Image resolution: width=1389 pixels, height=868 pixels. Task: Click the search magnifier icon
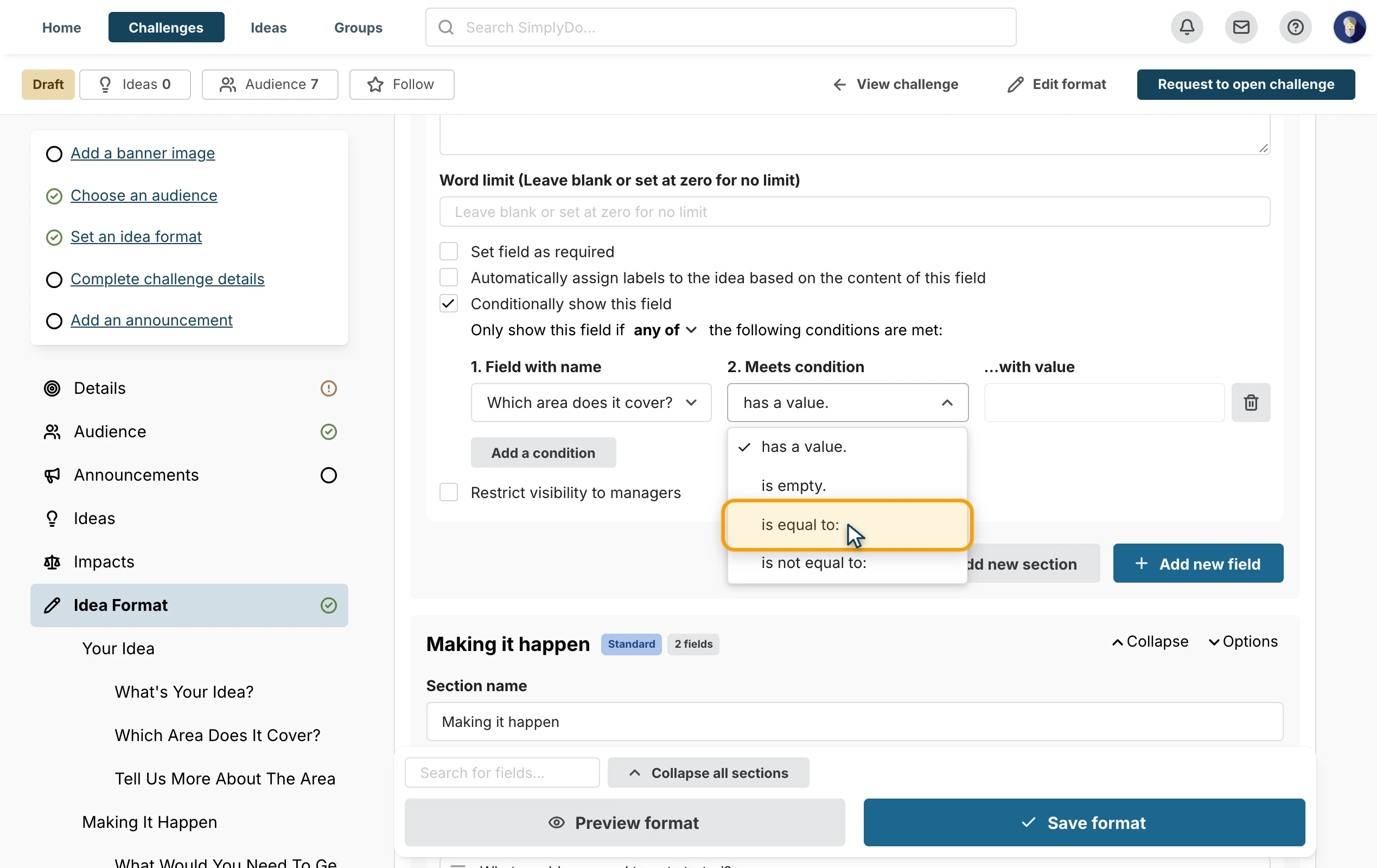pos(446,27)
